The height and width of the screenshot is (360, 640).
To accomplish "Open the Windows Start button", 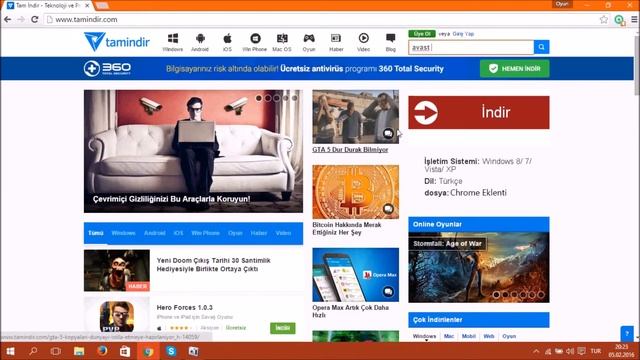I will point(10,351).
